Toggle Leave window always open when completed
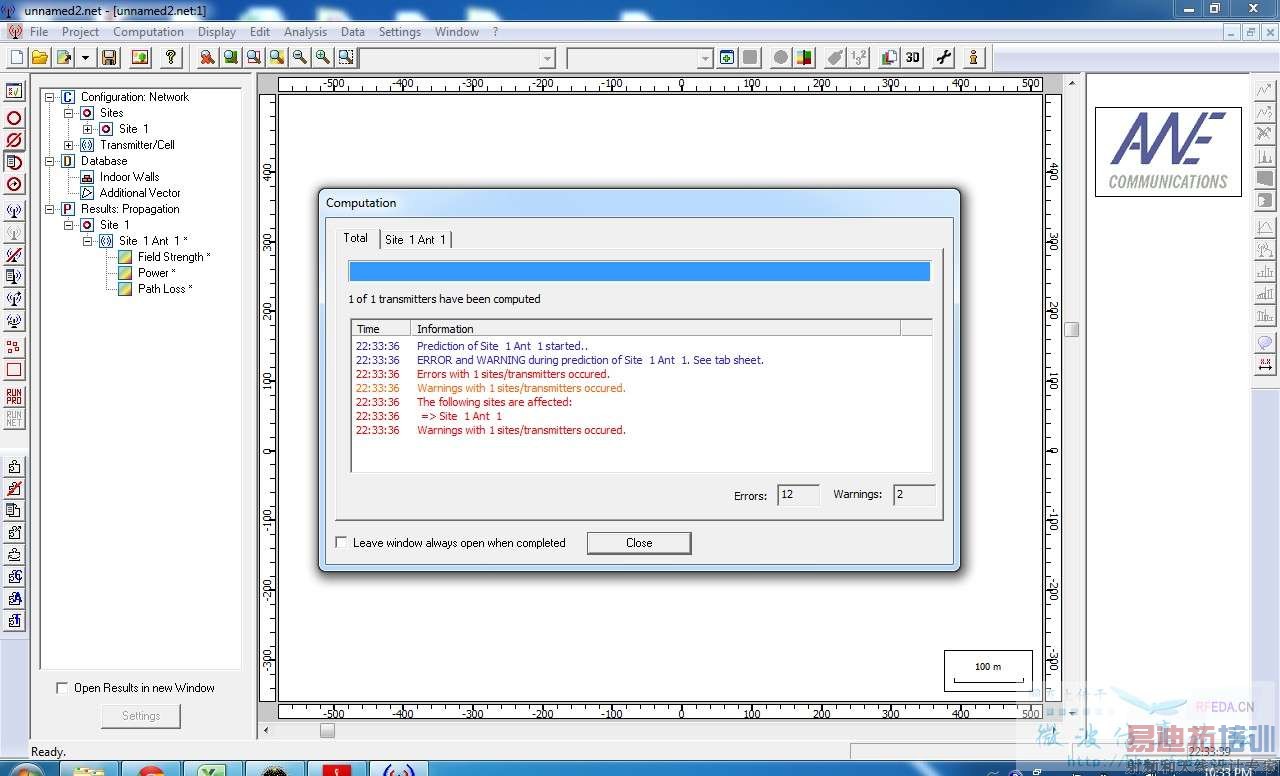This screenshot has height=776, width=1280. [x=342, y=543]
